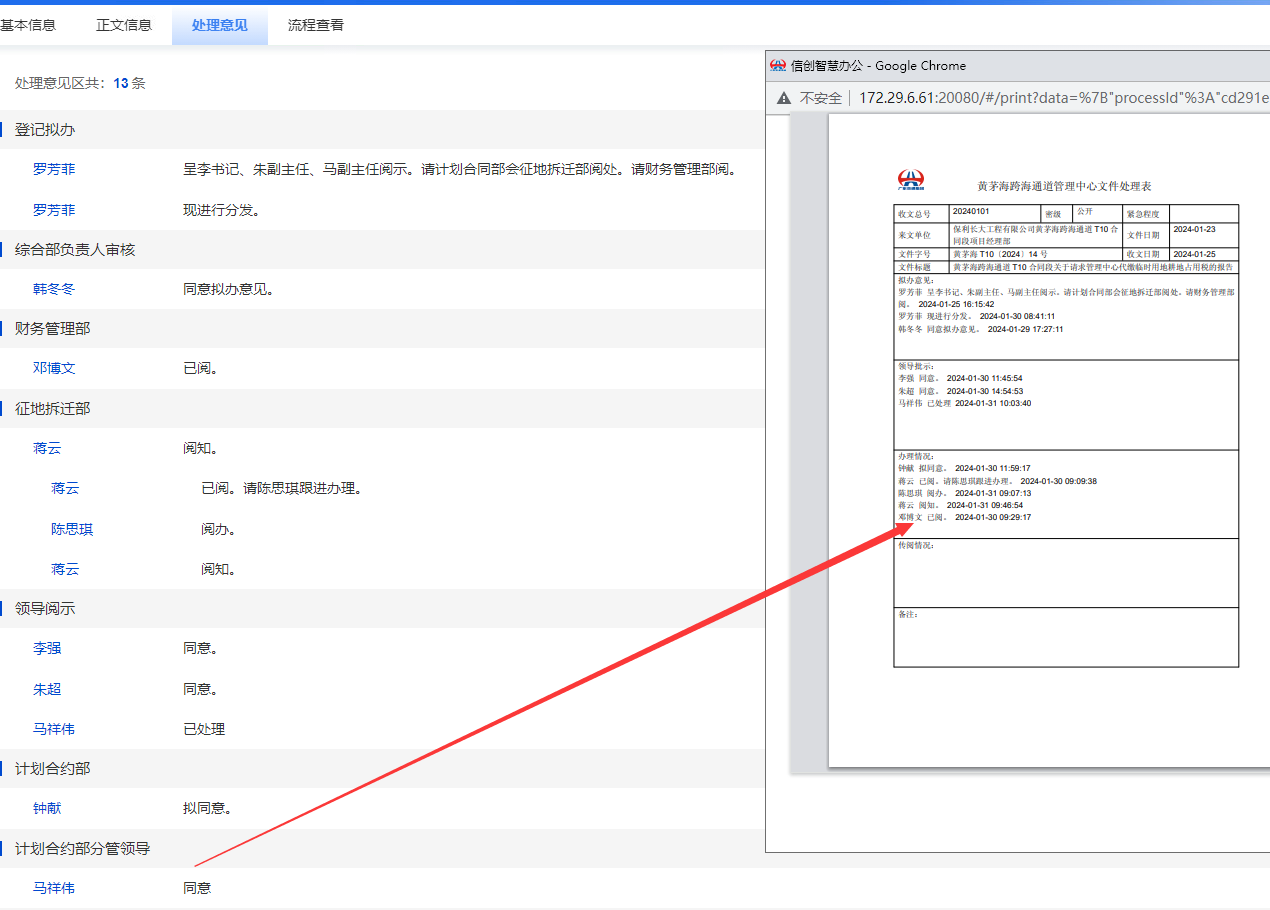Focus the Chrome address bar URL 172.29.6.61
The image size is (1270, 910).
tap(1064, 98)
